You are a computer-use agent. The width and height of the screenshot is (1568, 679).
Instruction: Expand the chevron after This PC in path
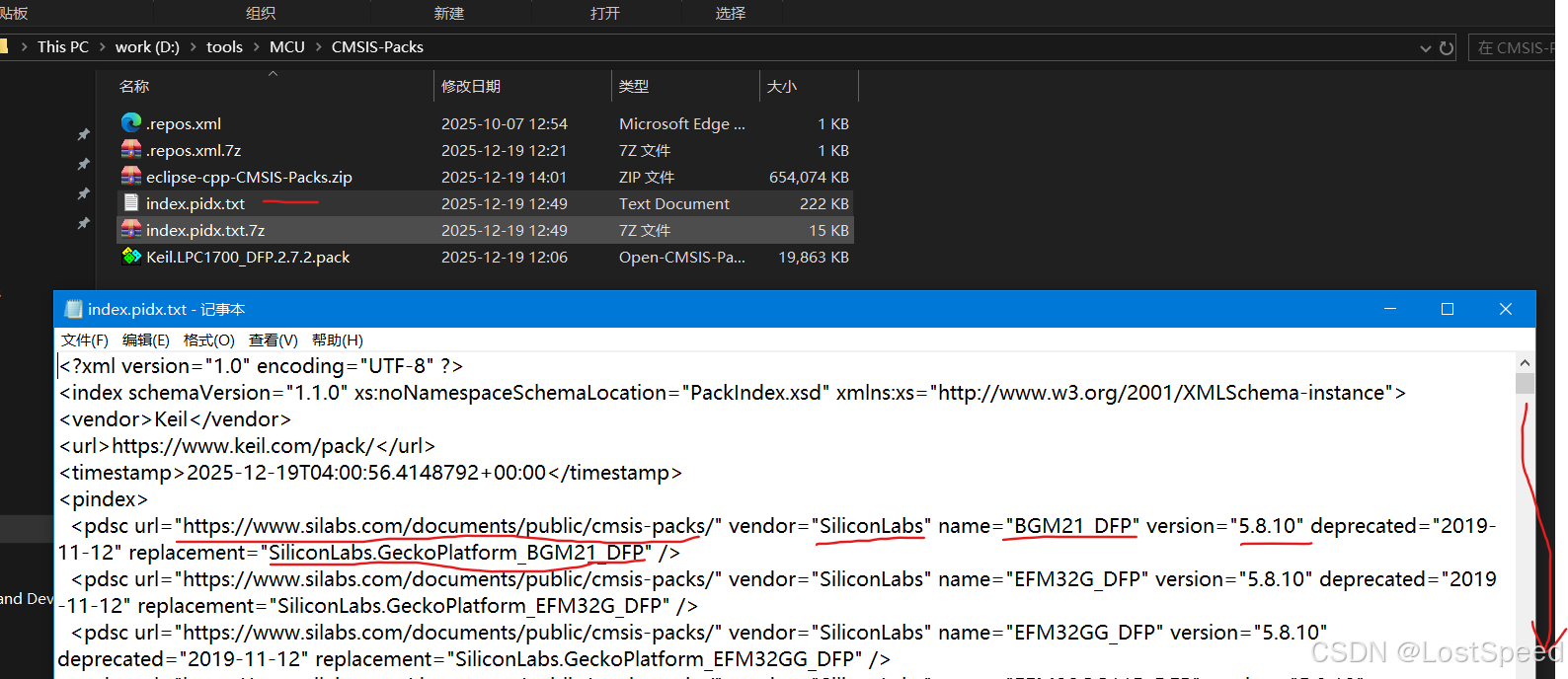102,46
